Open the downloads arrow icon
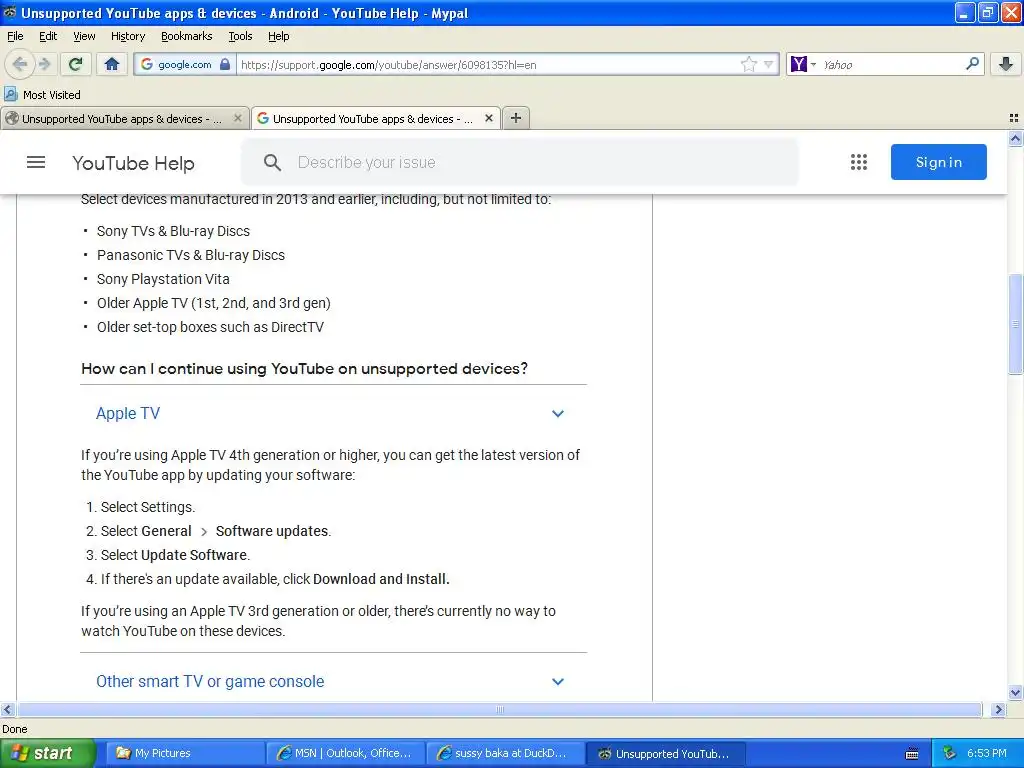 (1006, 64)
